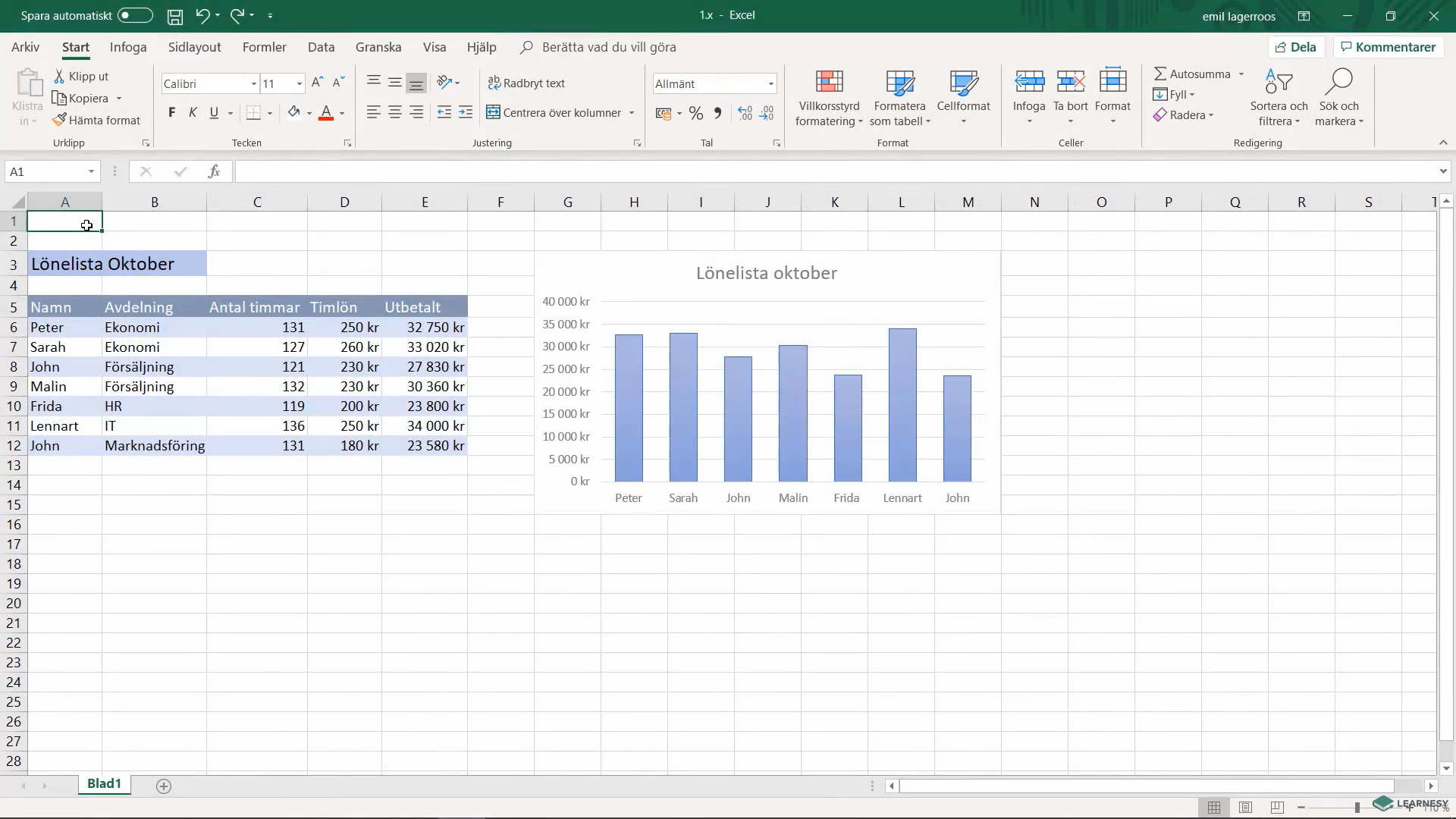Toggle top vertical alignment
1456x819 pixels.
tap(373, 82)
